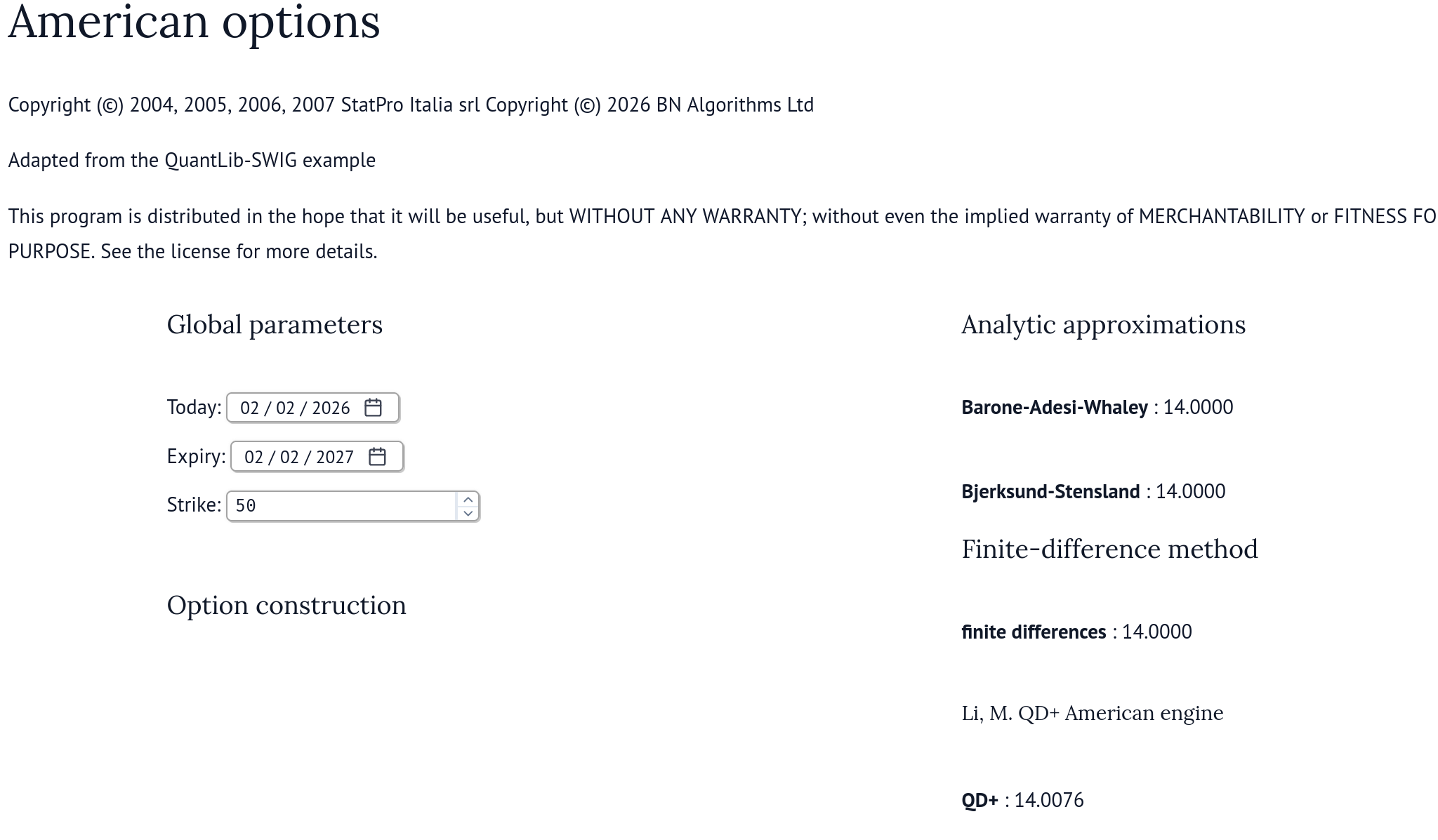Select the month in the Expiry date
This screenshot has width=1438, height=840.
point(253,458)
